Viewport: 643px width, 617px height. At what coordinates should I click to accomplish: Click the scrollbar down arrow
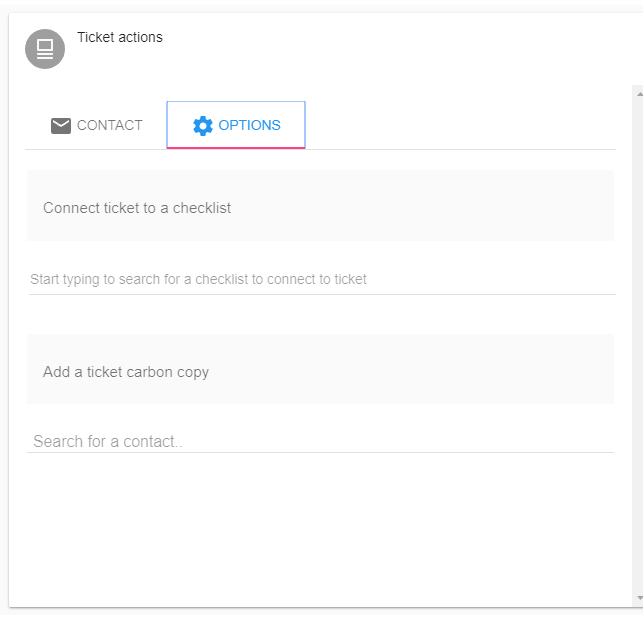(x=639, y=598)
